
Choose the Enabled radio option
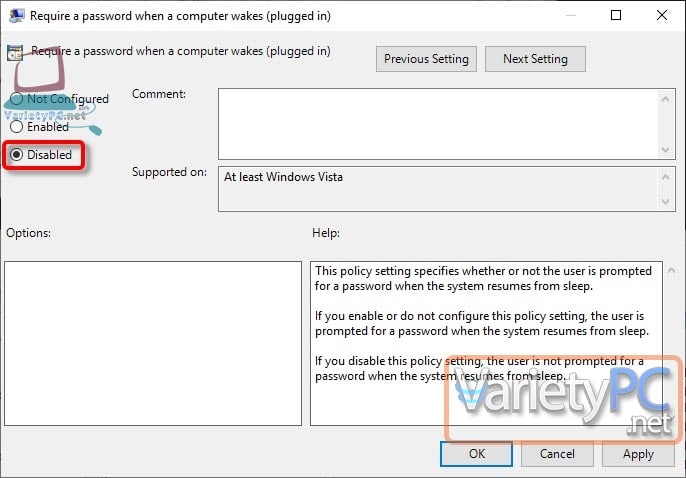pyautogui.click(x=16, y=127)
